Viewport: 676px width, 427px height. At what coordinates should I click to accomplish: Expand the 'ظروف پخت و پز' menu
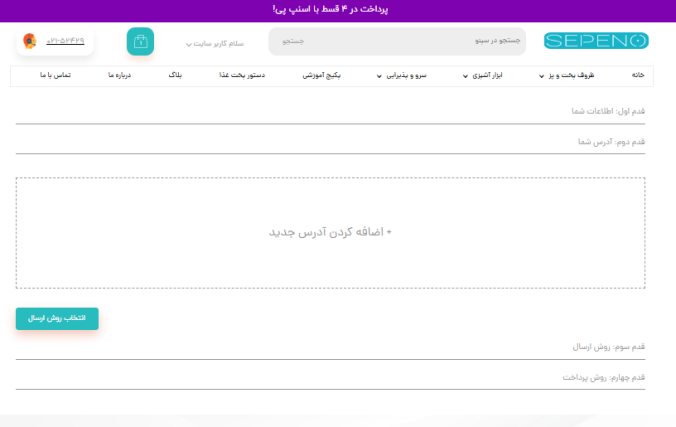click(566, 75)
